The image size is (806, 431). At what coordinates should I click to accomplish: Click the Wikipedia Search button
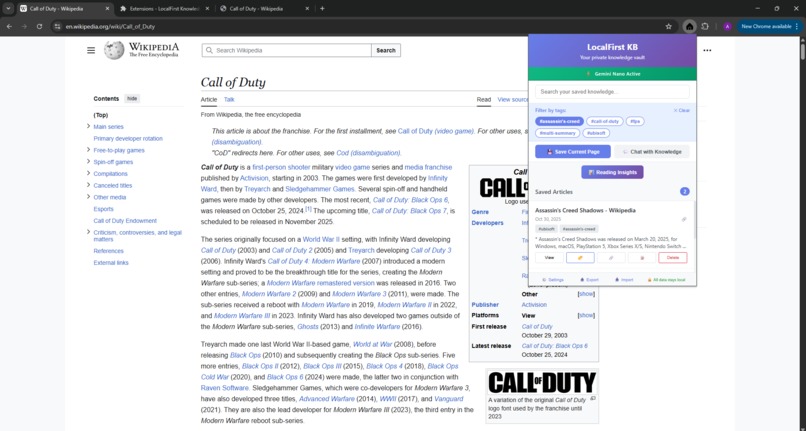tap(386, 50)
